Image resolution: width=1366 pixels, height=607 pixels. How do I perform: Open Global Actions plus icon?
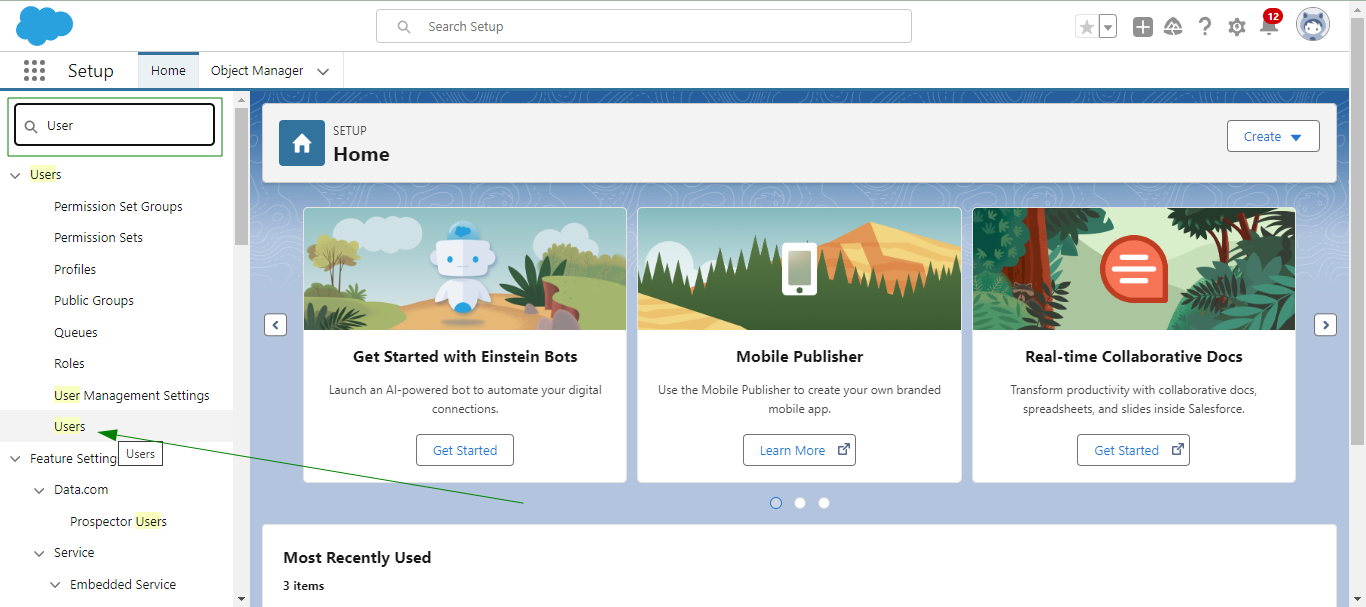coord(1143,27)
